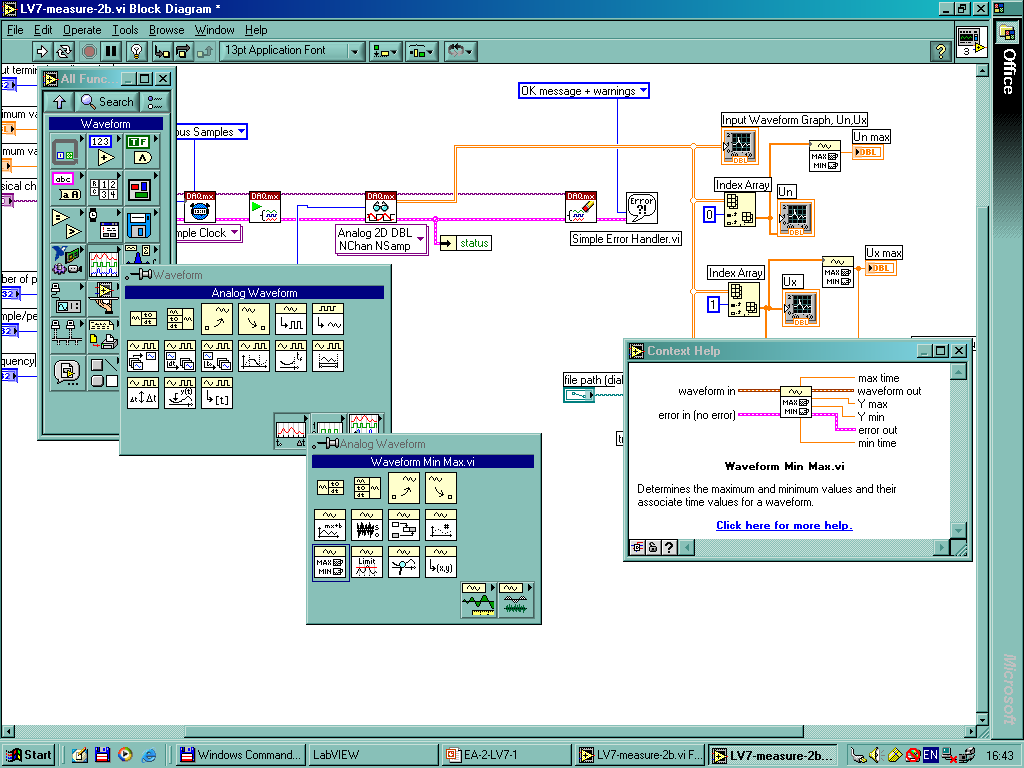Select the DAQmx Read node with glasses

click(381, 207)
